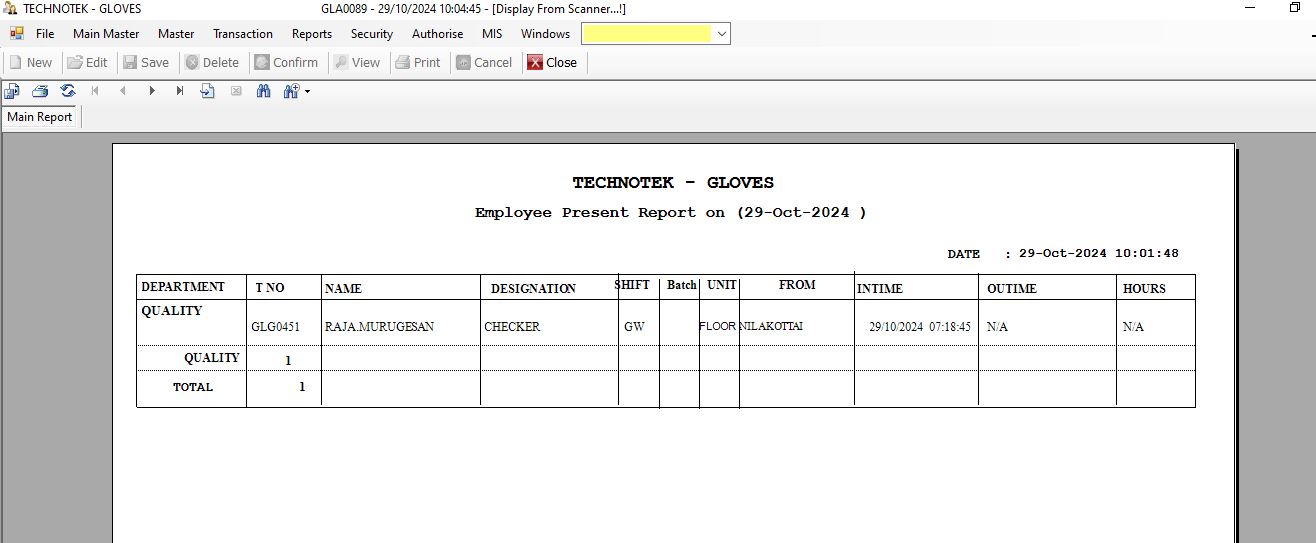Open the Windows menu
The height and width of the screenshot is (543, 1316).
545,34
